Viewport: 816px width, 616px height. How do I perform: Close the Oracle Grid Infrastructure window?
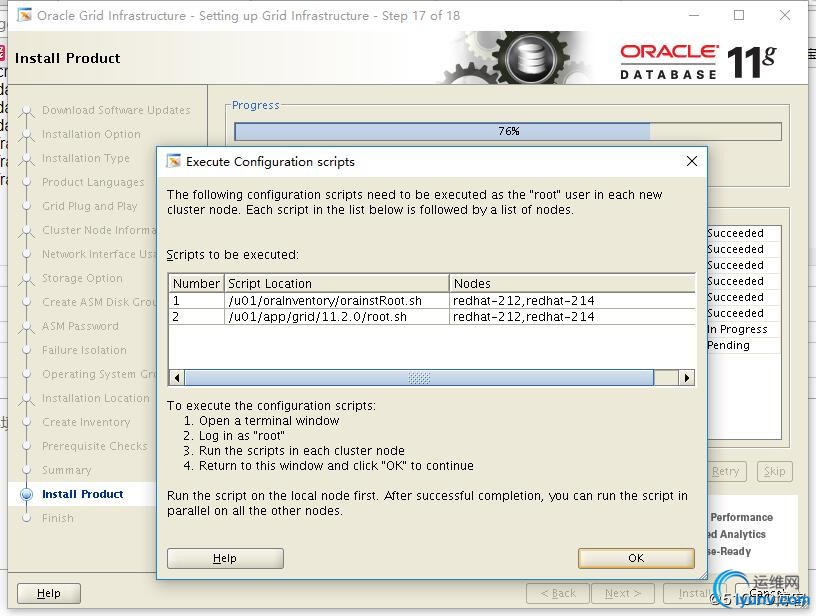[785, 15]
